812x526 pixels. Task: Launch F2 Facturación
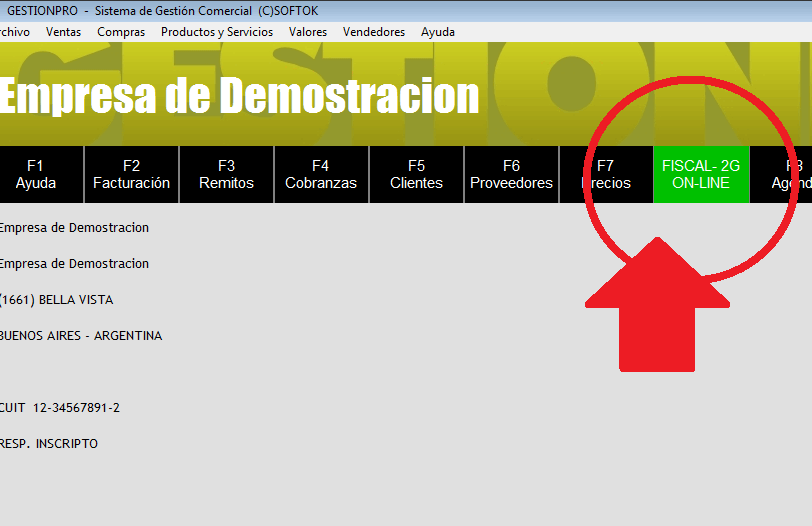tap(132, 174)
